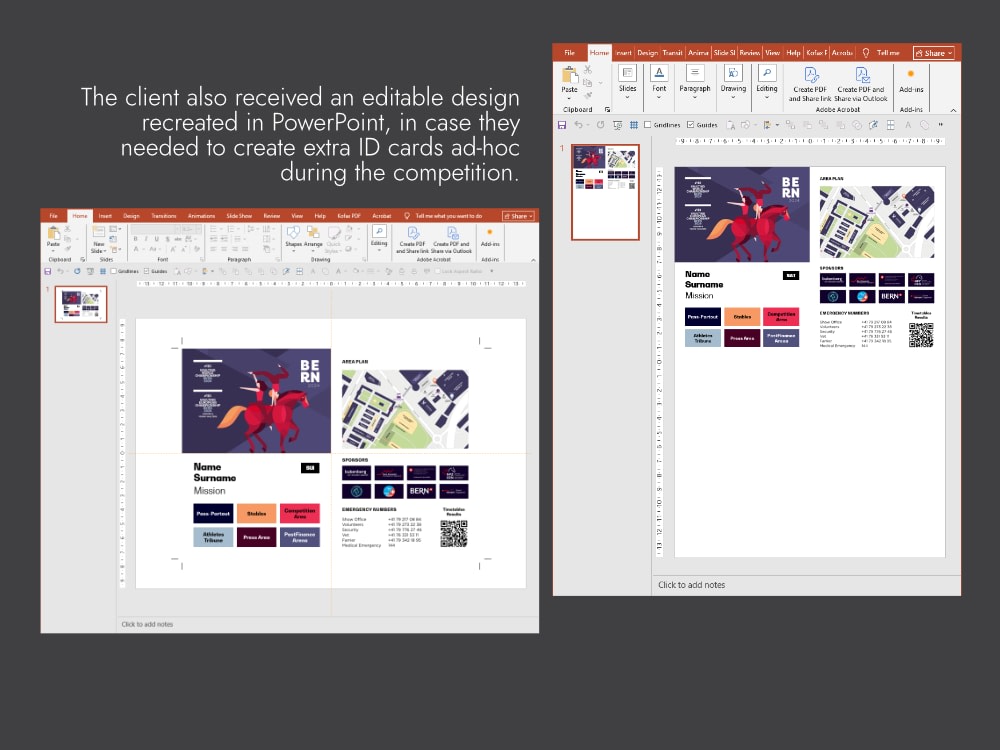
Task: Select QR code on right window slide
Action: coord(921,335)
